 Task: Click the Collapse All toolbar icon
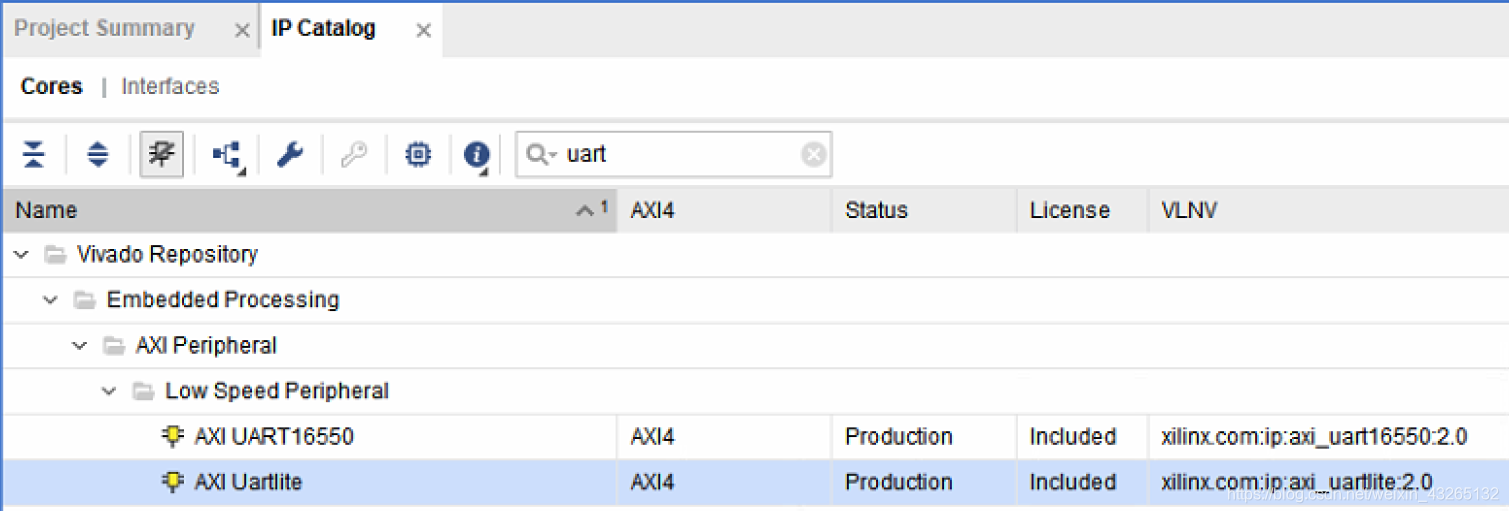point(34,154)
